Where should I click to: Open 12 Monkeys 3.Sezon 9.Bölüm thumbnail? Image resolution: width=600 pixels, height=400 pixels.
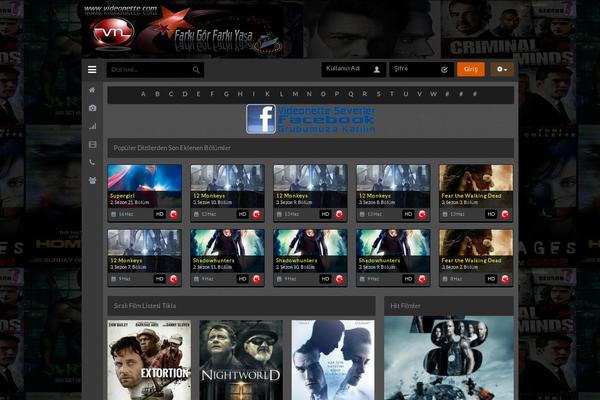[310, 186]
